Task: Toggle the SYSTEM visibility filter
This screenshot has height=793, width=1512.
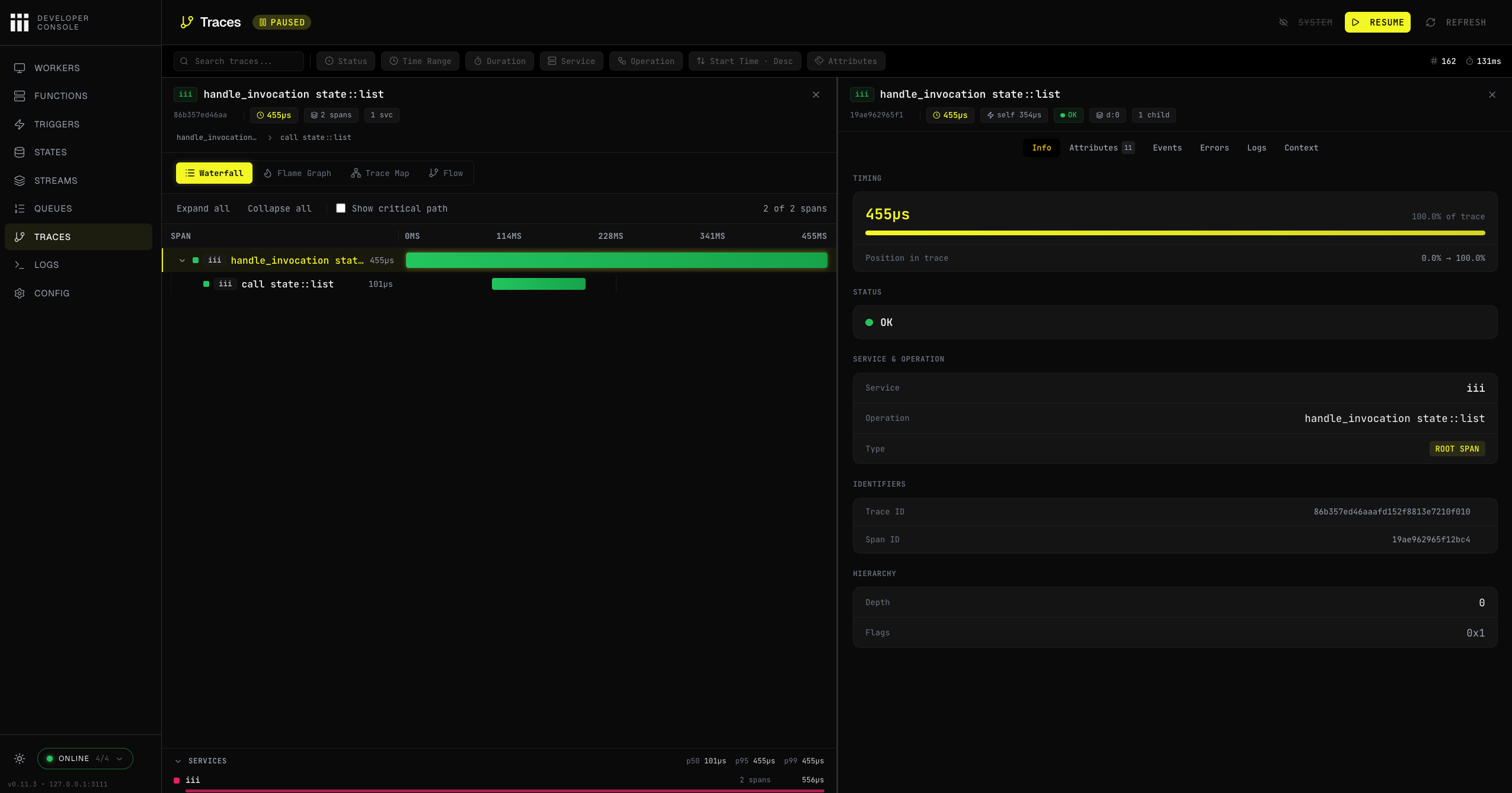Action: (x=1306, y=23)
